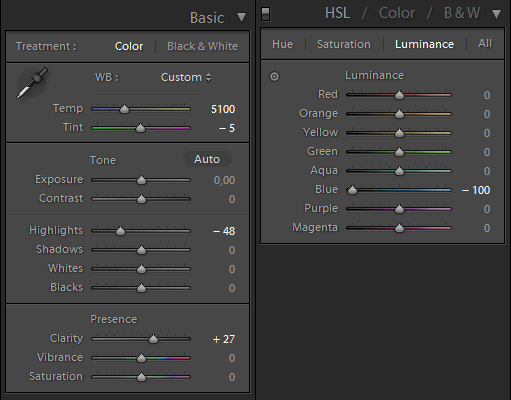The height and width of the screenshot is (400, 511).
Task: Click the Clarity value +27
Action: [x=224, y=339]
